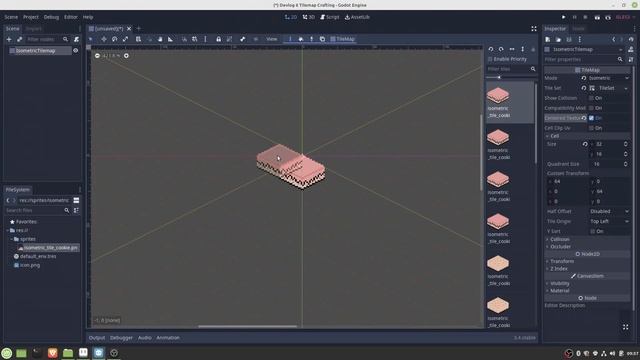The image size is (640, 360).
Task: Rotate tile left in TileMap palette
Action: click(491, 49)
